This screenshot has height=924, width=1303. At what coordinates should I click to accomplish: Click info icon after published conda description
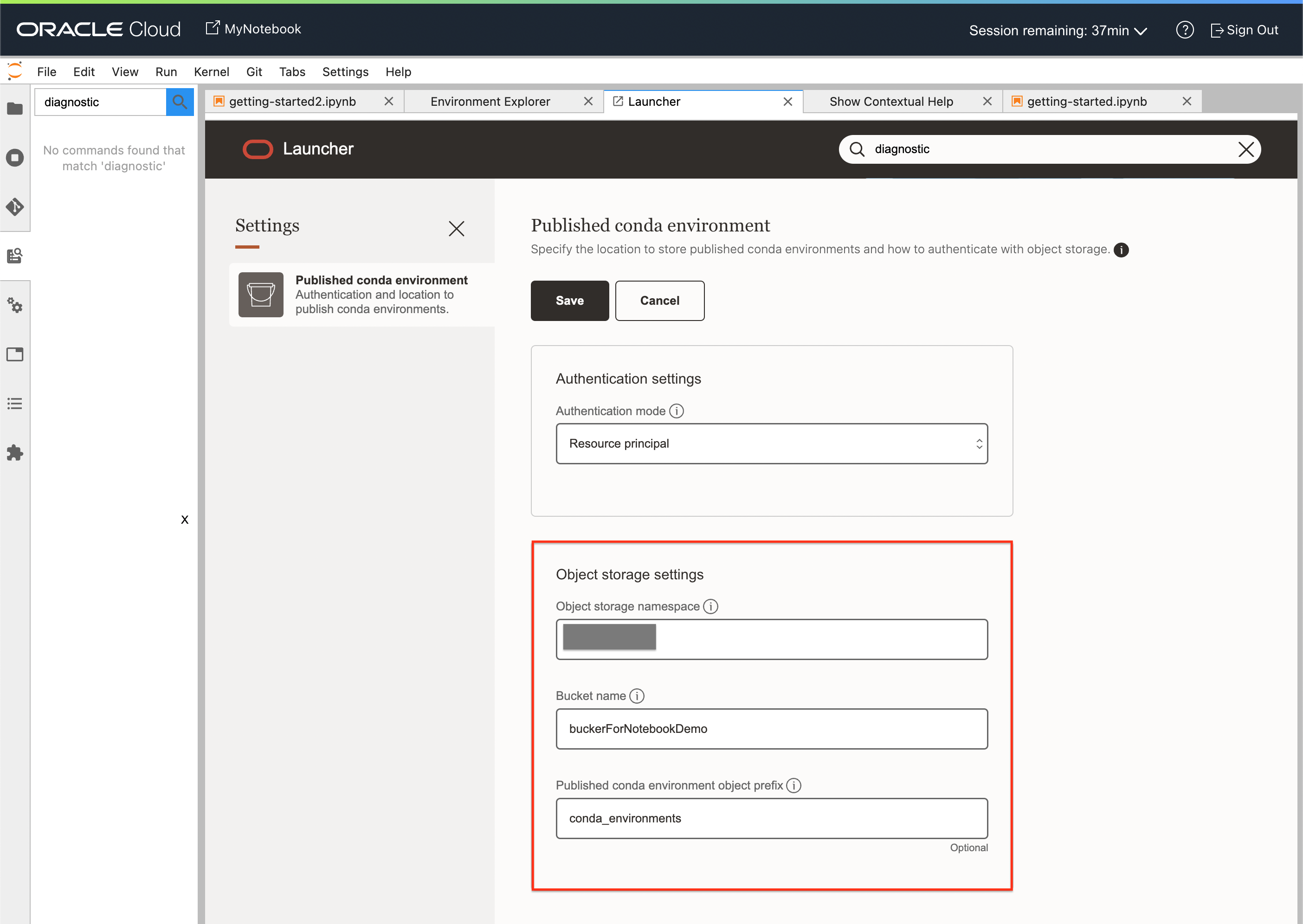pyautogui.click(x=1121, y=250)
